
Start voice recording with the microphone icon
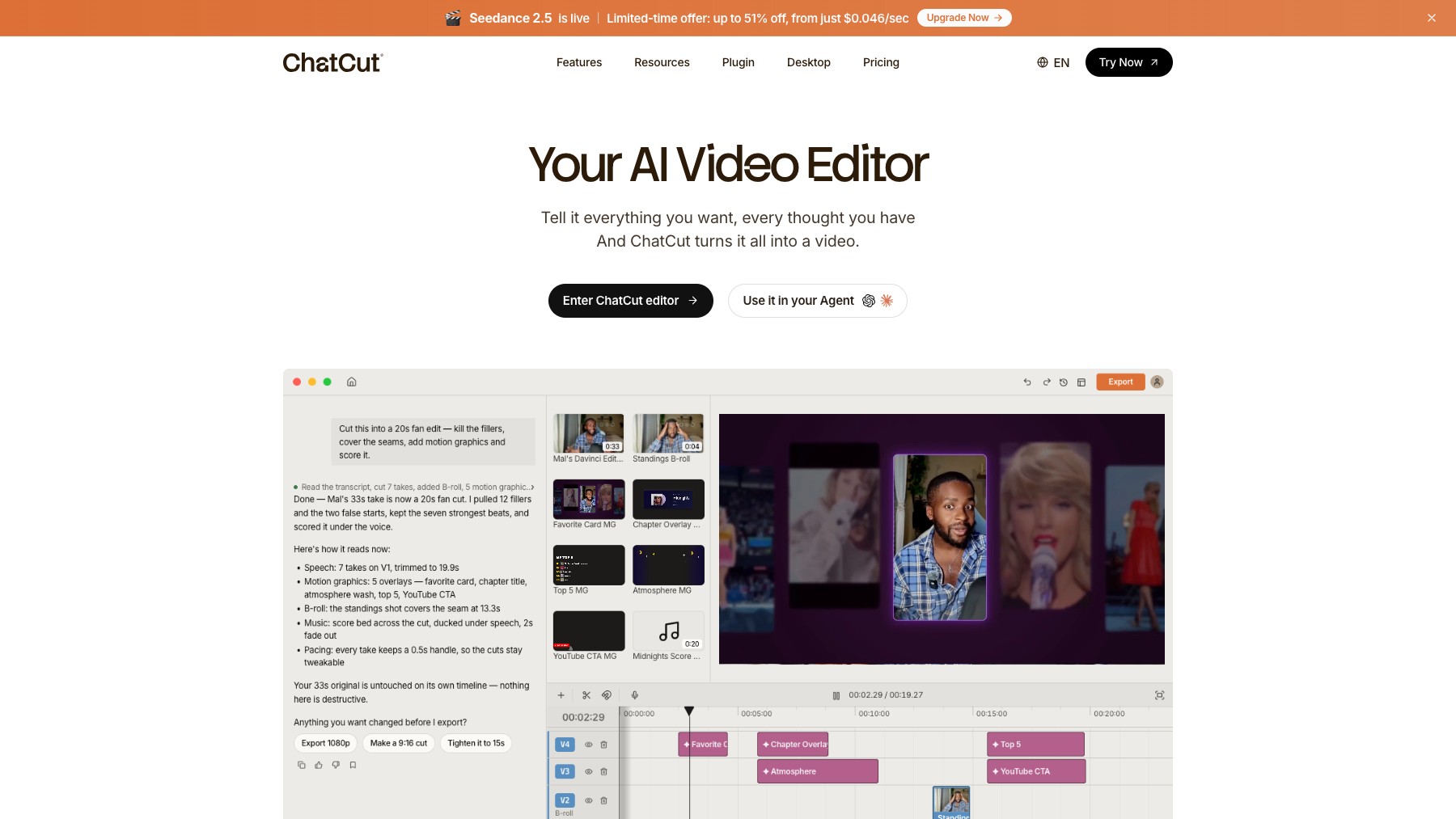pos(635,695)
